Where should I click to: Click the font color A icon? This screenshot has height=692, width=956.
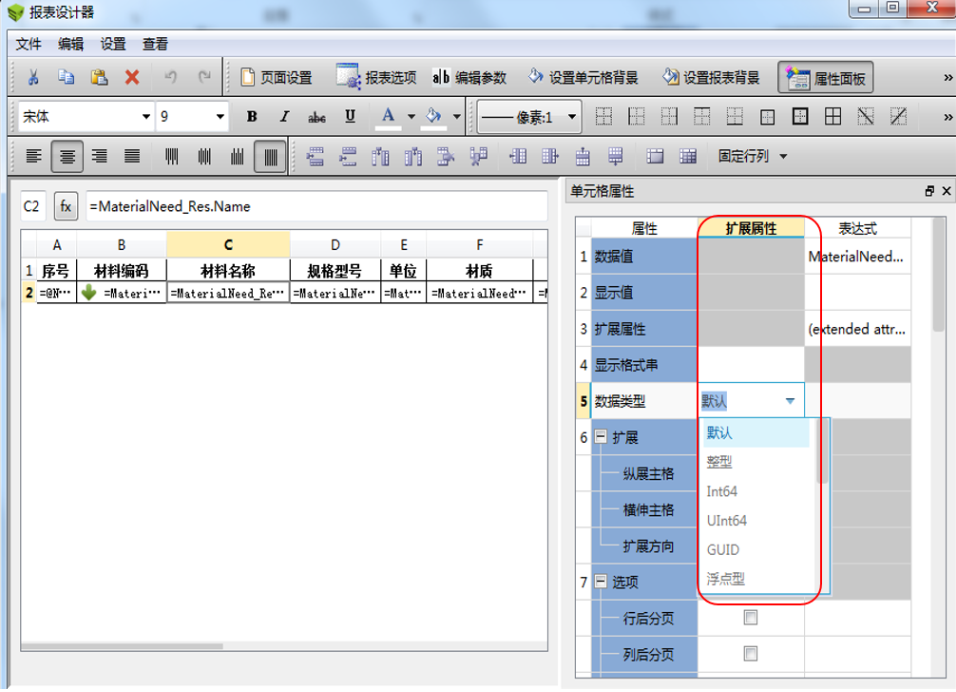[x=388, y=116]
